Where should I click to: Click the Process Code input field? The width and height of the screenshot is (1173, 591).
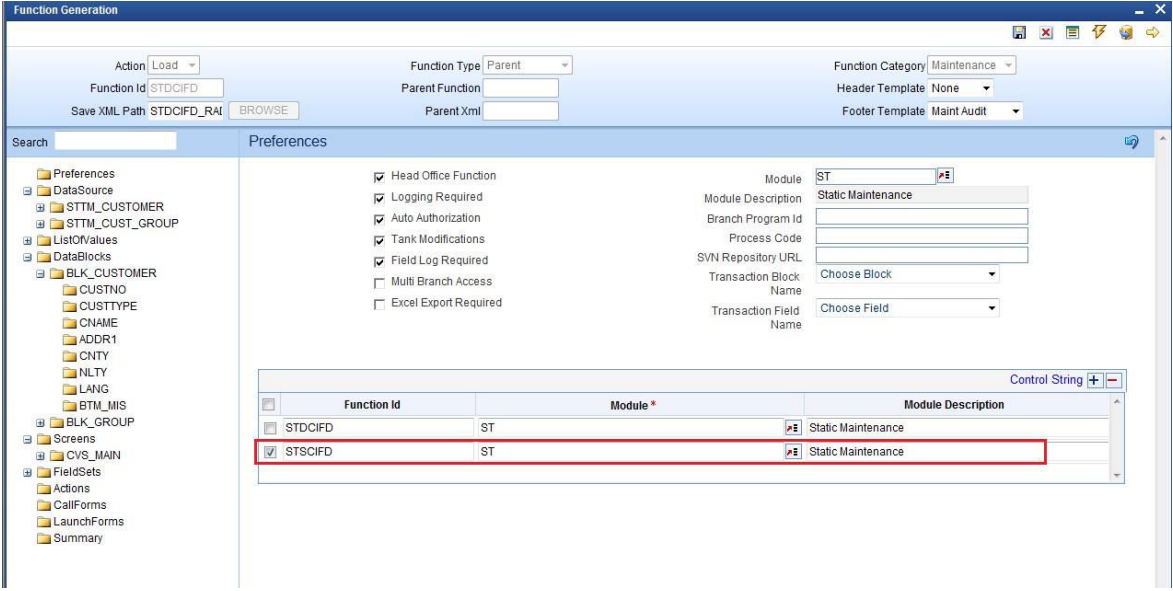(x=922, y=236)
